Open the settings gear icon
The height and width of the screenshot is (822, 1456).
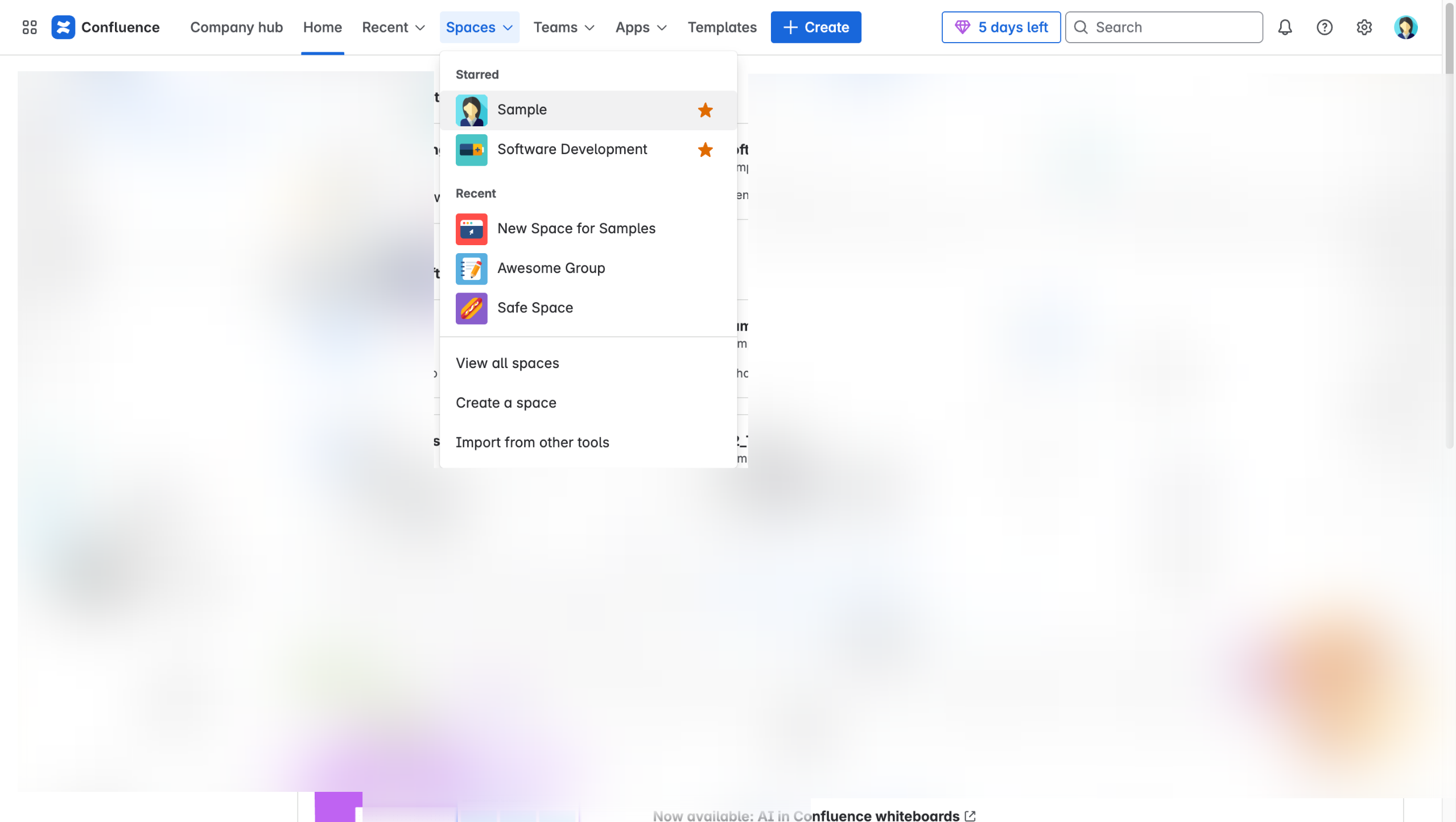point(1364,27)
